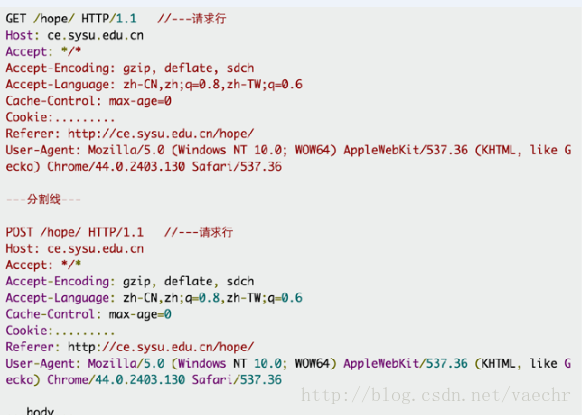This screenshot has width=582, height=415.
Task: Click the "GET /hope/ HTTP/1.1" request line
Action: click(x=71, y=19)
